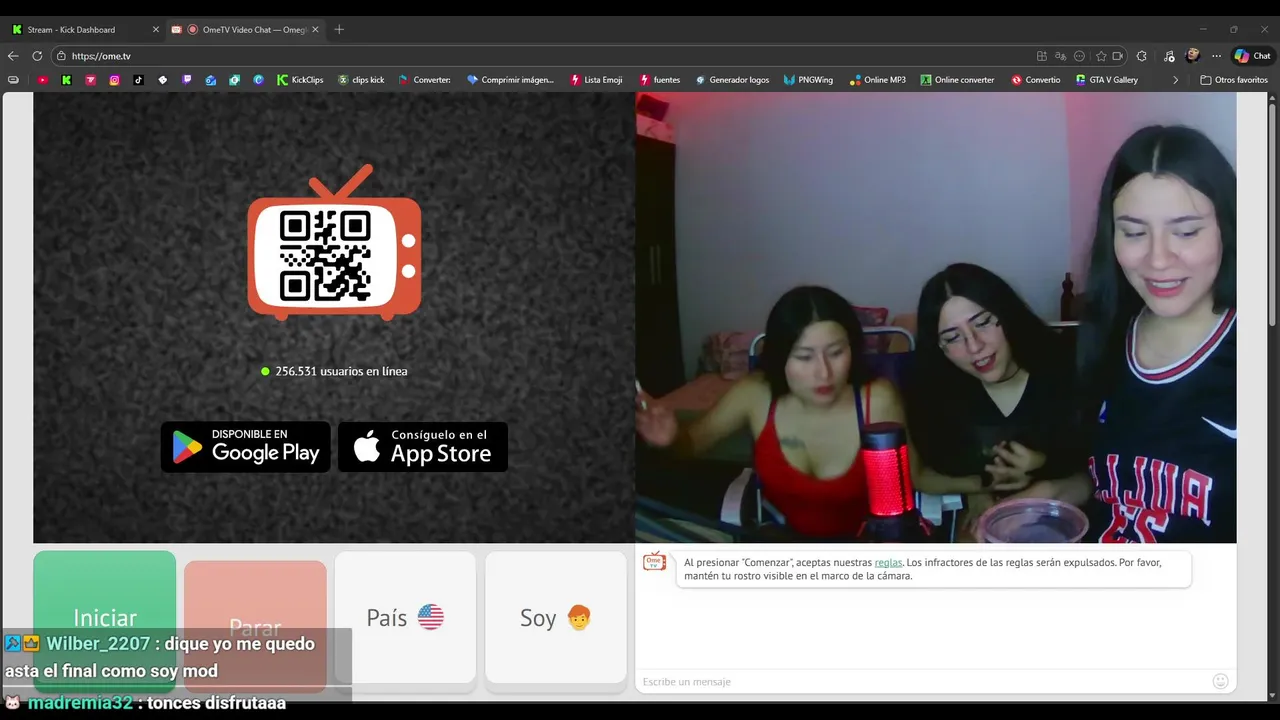Open the Google Play download badge
The width and height of the screenshot is (1280, 720).
pyautogui.click(x=246, y=446)
